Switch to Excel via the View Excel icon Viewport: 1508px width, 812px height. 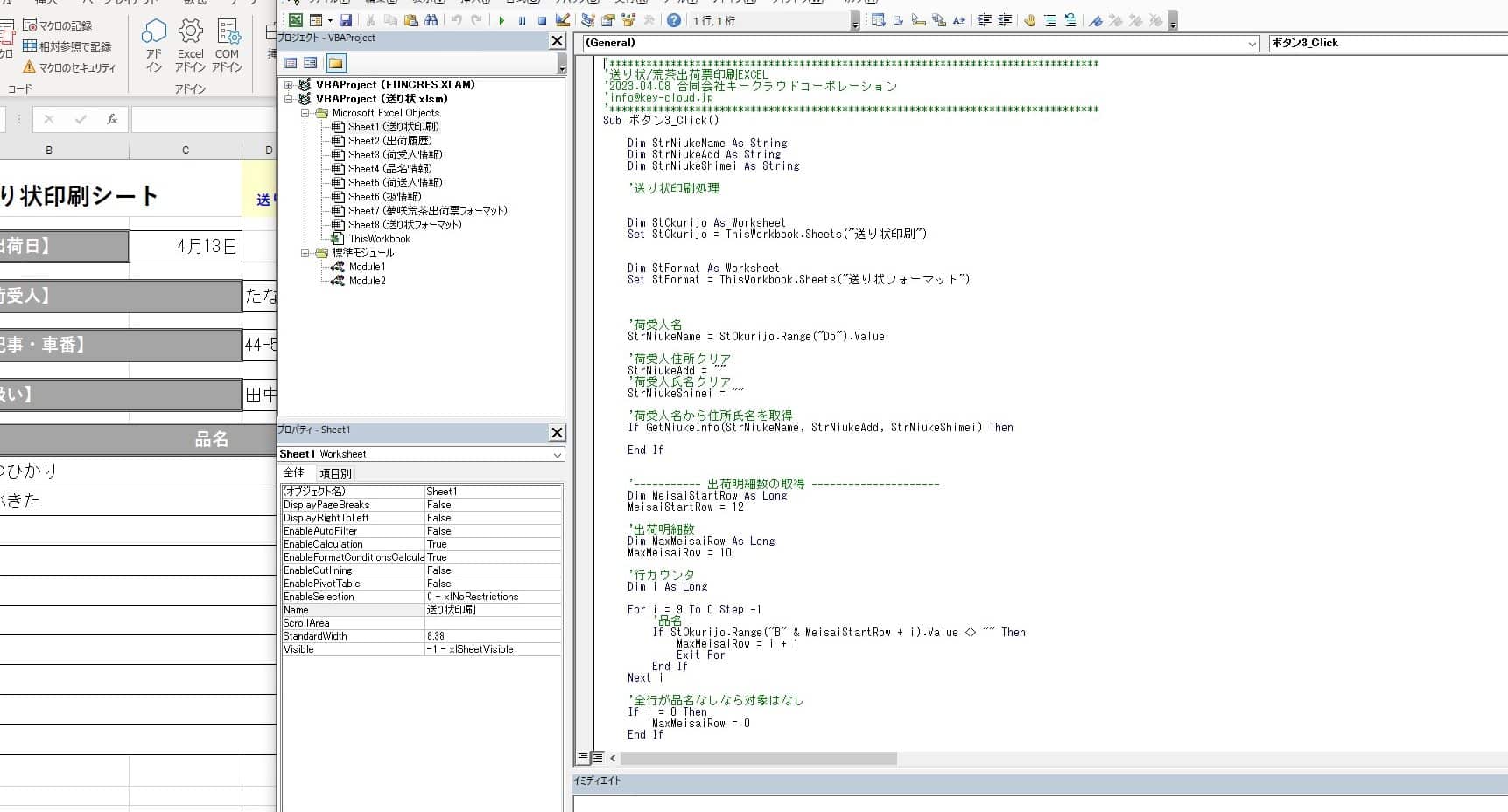296,20
